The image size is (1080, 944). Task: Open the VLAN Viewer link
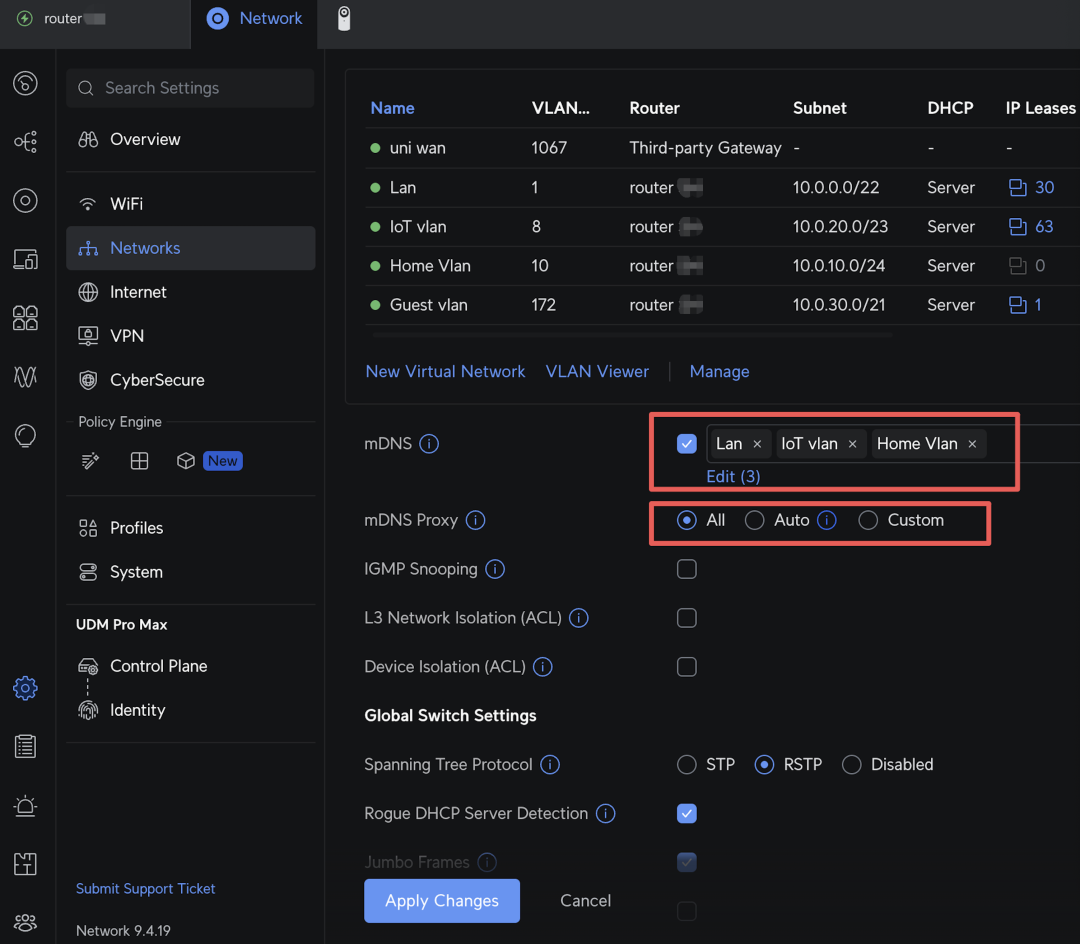tap(597, 372)
